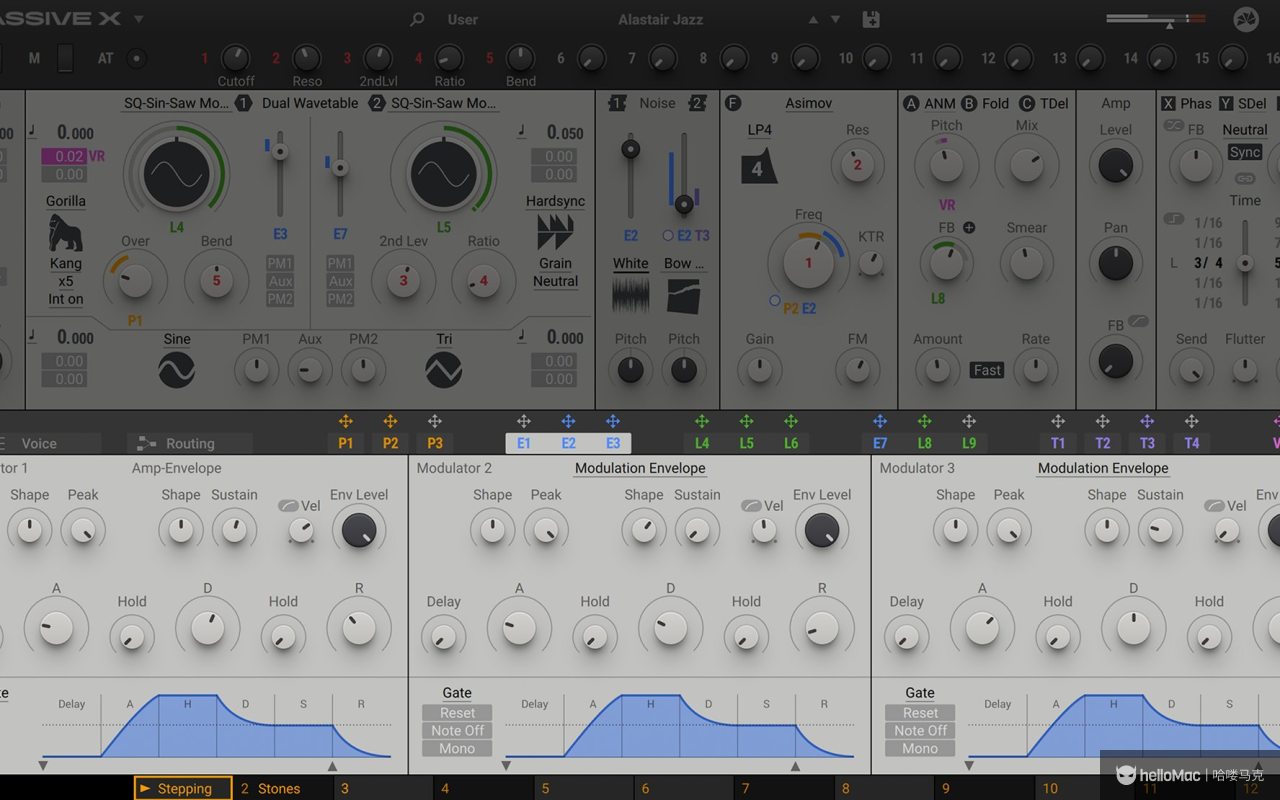Open oscillator 2 wavetable SQ-Sin-Saw menu
This screenshot has width=1280, height=800.
coord(444,103)
